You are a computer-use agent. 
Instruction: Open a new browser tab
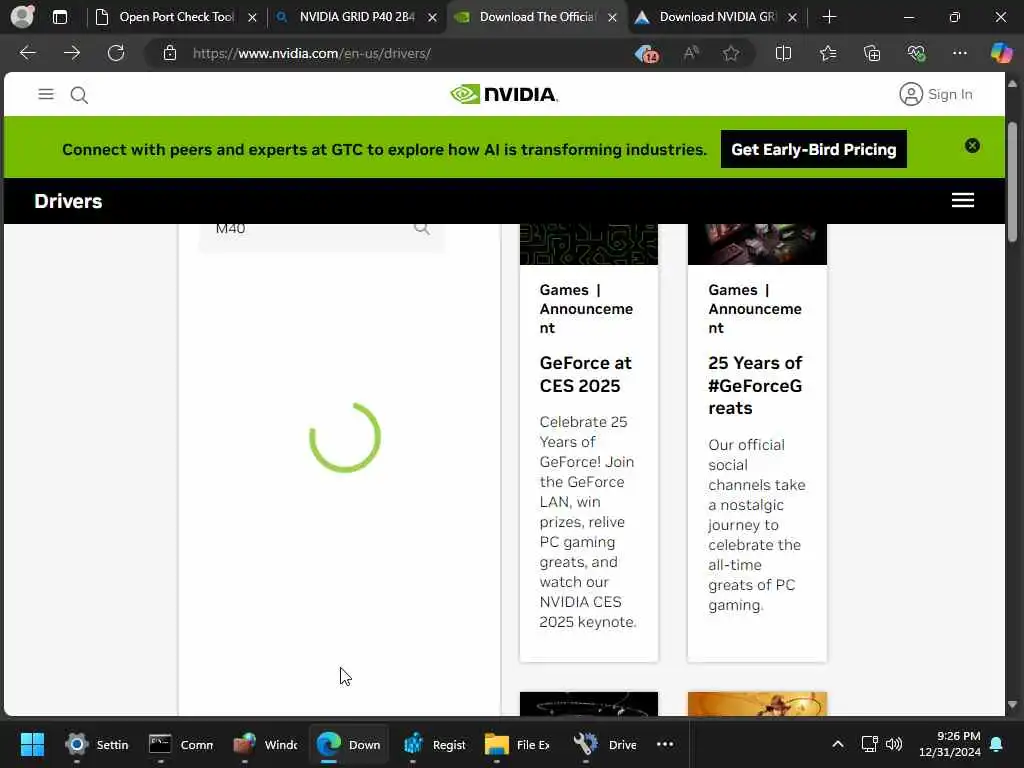click(x=829, y=17)
